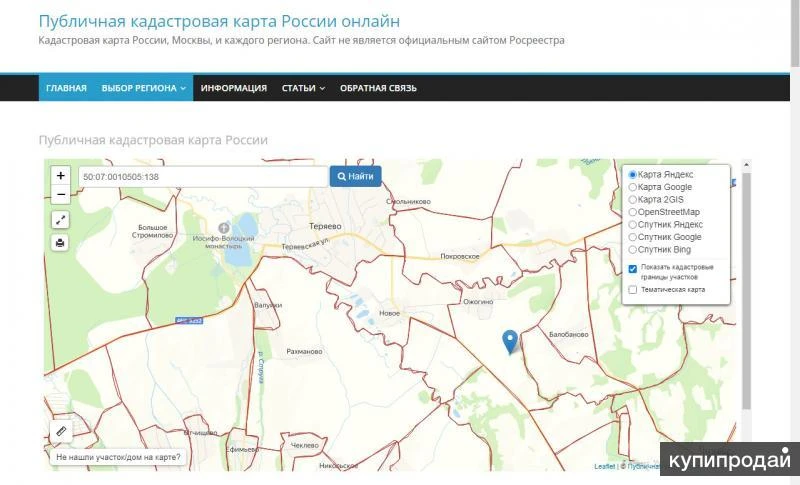
Task: Click the blue location marker pin
Action: click(x=510, y=342)
